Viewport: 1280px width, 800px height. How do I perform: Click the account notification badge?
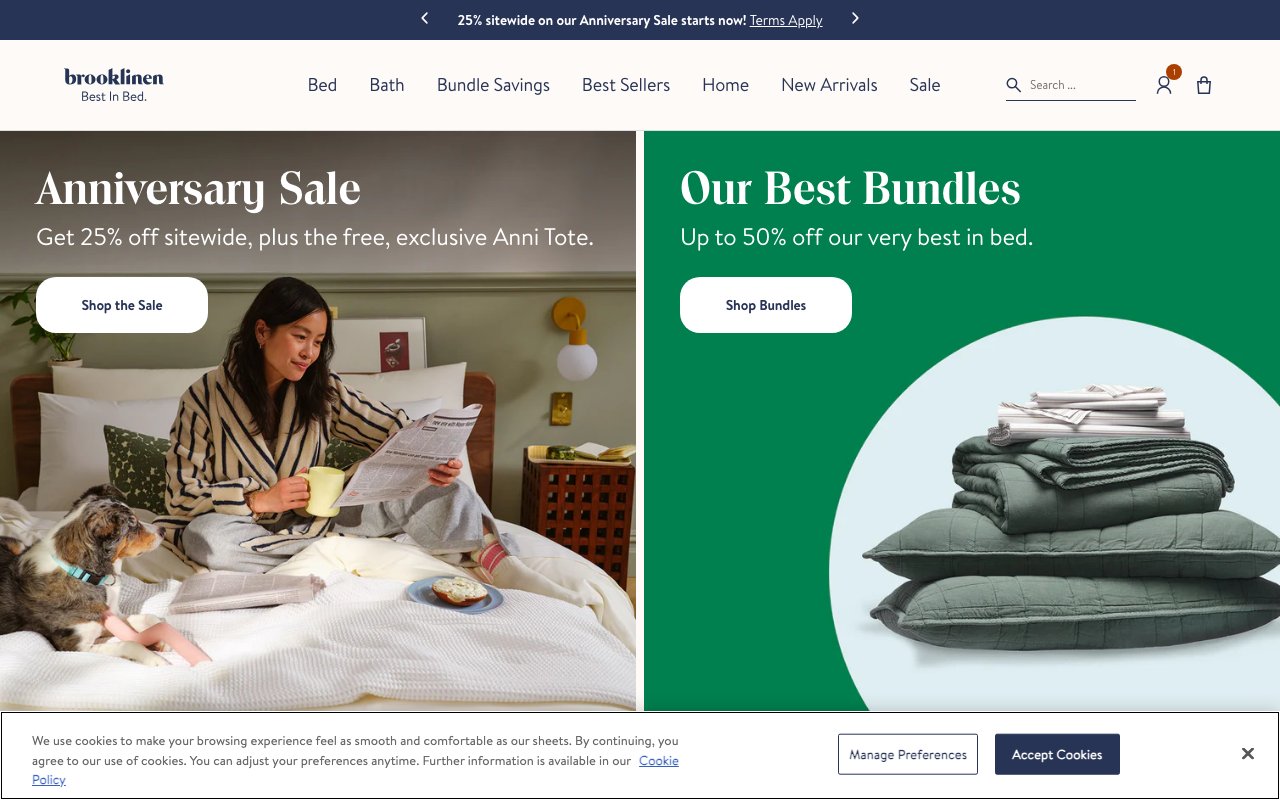(x=1174, y=72)
